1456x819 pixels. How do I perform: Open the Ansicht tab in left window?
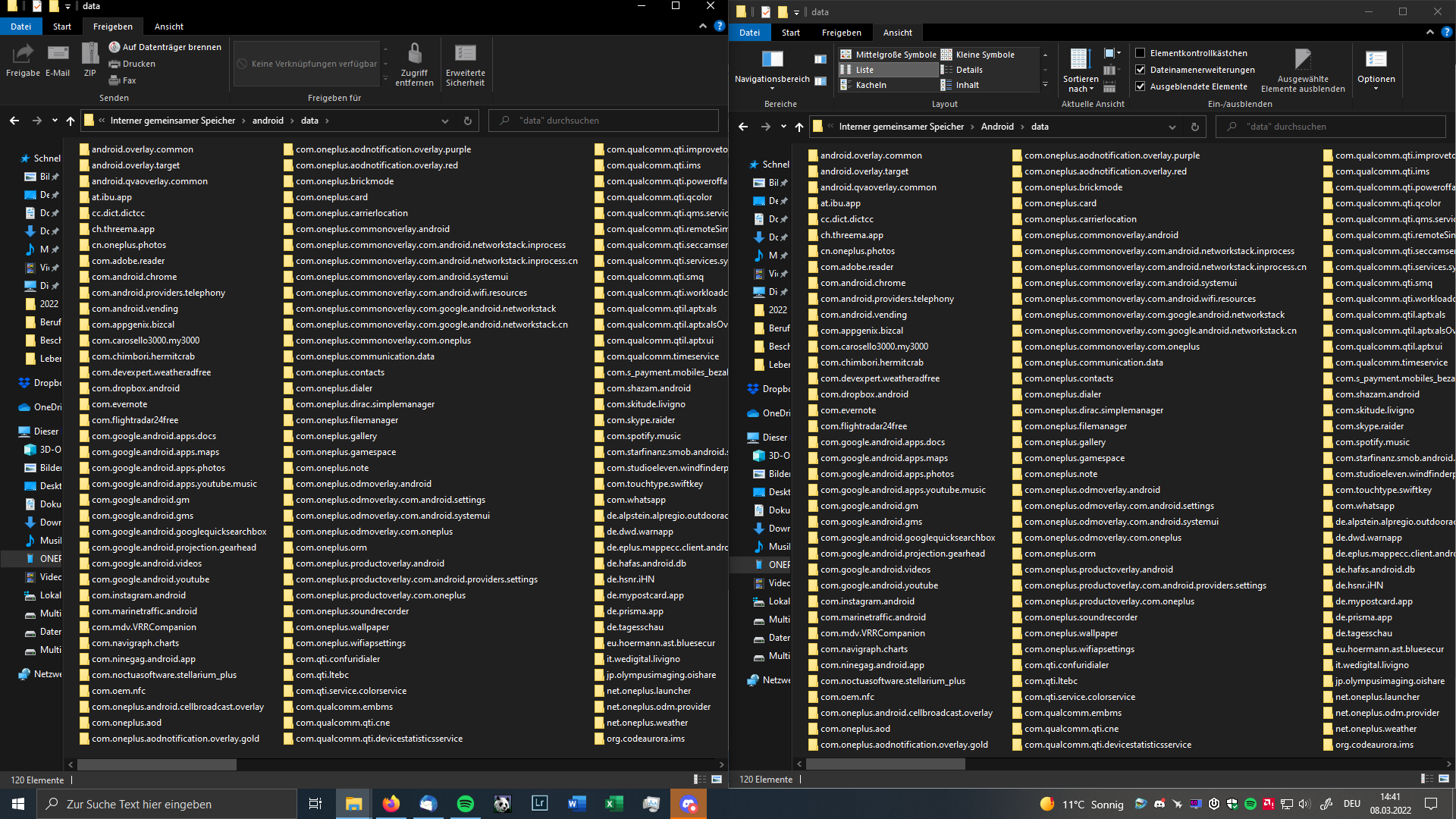169,27
